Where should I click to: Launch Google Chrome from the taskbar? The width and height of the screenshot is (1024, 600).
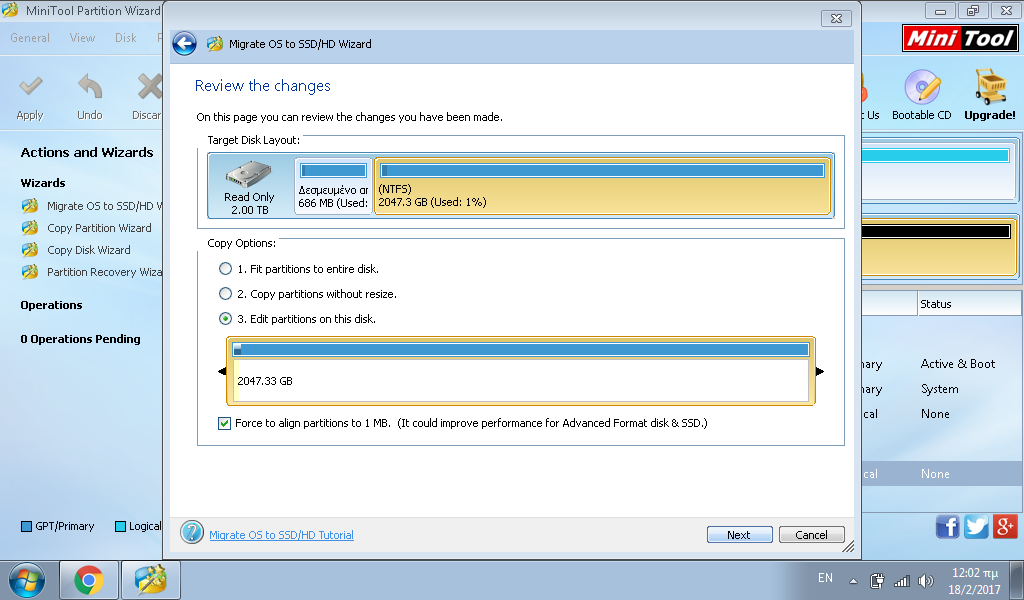click(x=89, y=580)
